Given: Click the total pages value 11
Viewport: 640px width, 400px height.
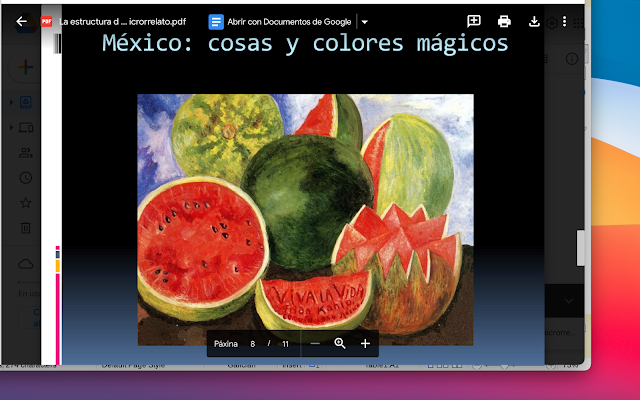Looking at the screenshot, I should (285, 344).
